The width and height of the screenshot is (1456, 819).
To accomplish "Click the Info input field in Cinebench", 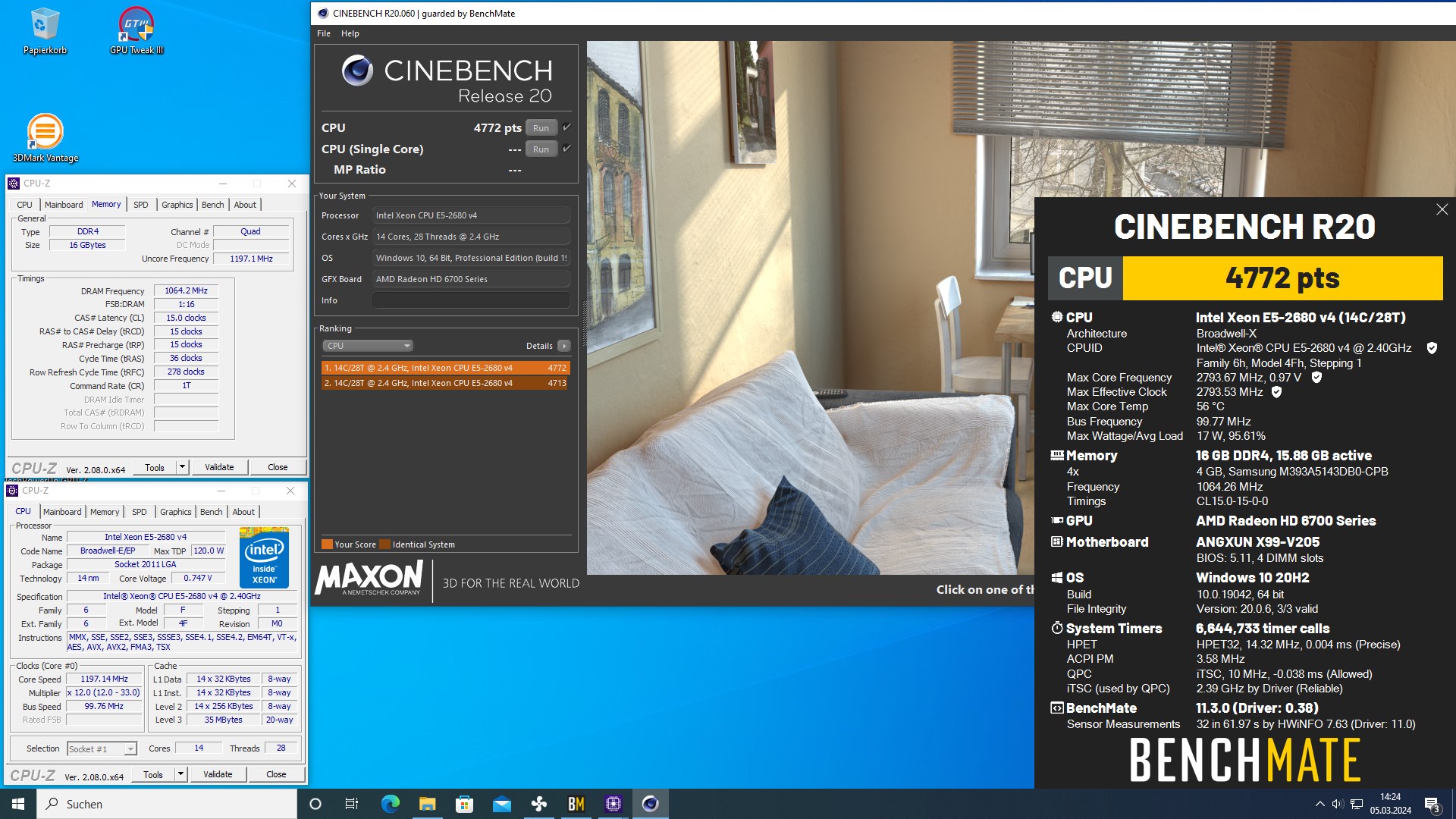I will point(471,300).
